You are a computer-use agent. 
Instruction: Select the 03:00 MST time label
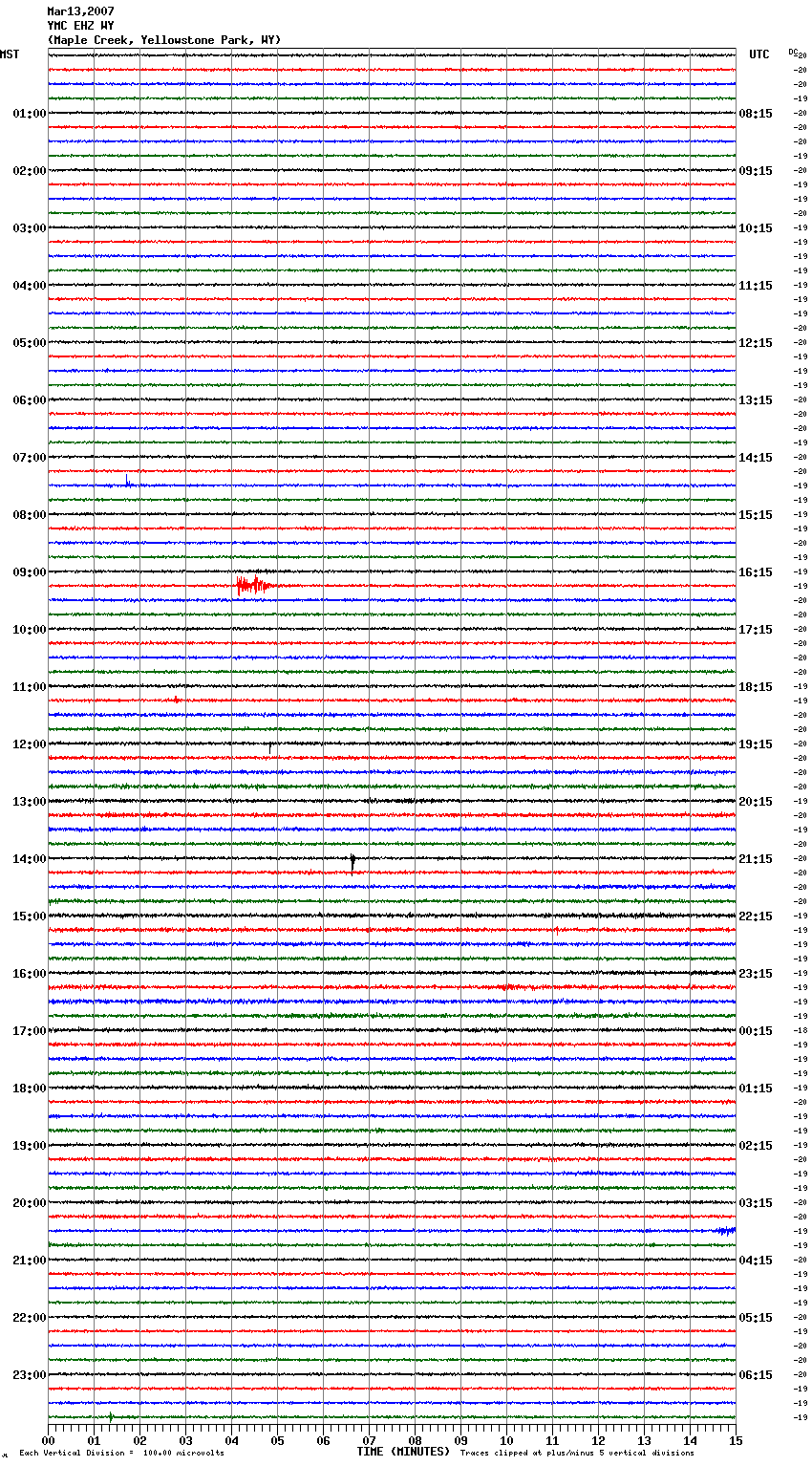[30, 228]
